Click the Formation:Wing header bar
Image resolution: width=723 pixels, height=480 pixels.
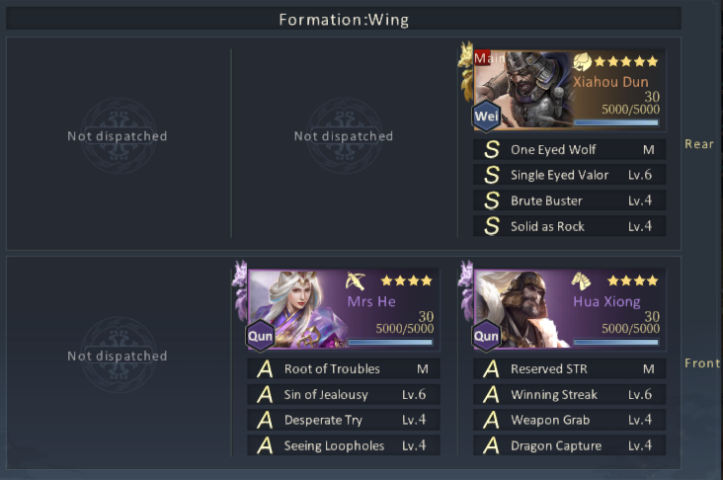[344, 19]
